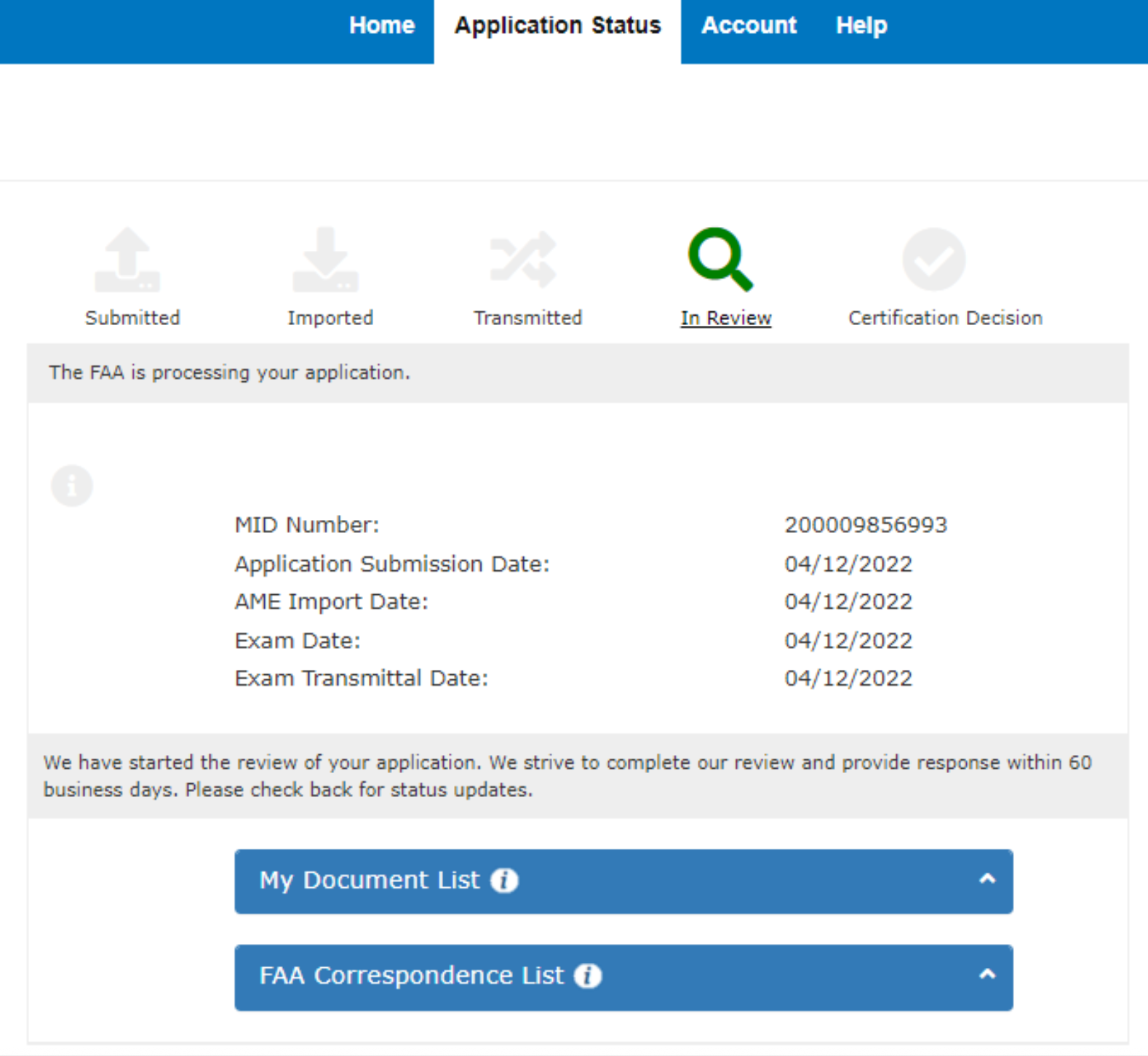Click the Imported download icon

[325, 260]
